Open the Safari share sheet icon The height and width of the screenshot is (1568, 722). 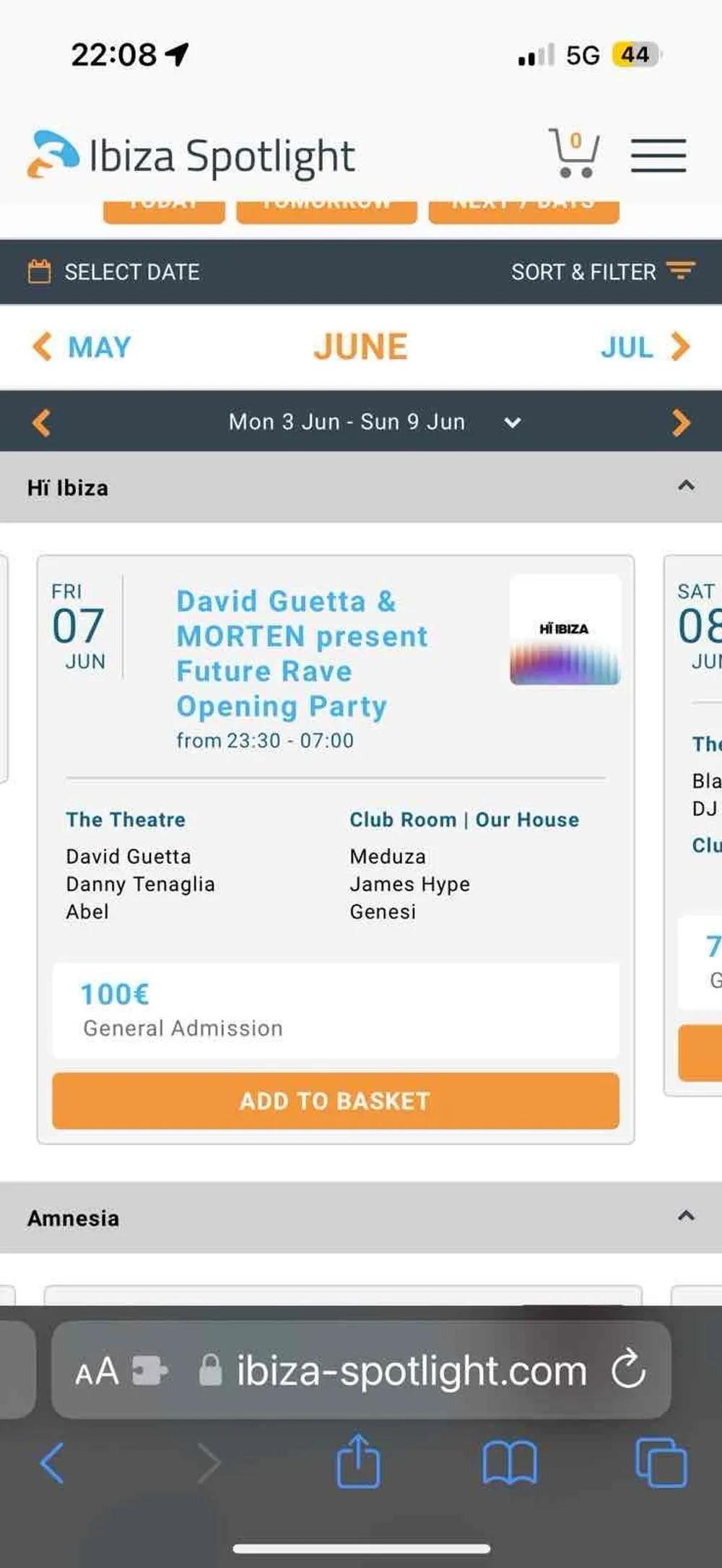click(x=357, y=1462)
